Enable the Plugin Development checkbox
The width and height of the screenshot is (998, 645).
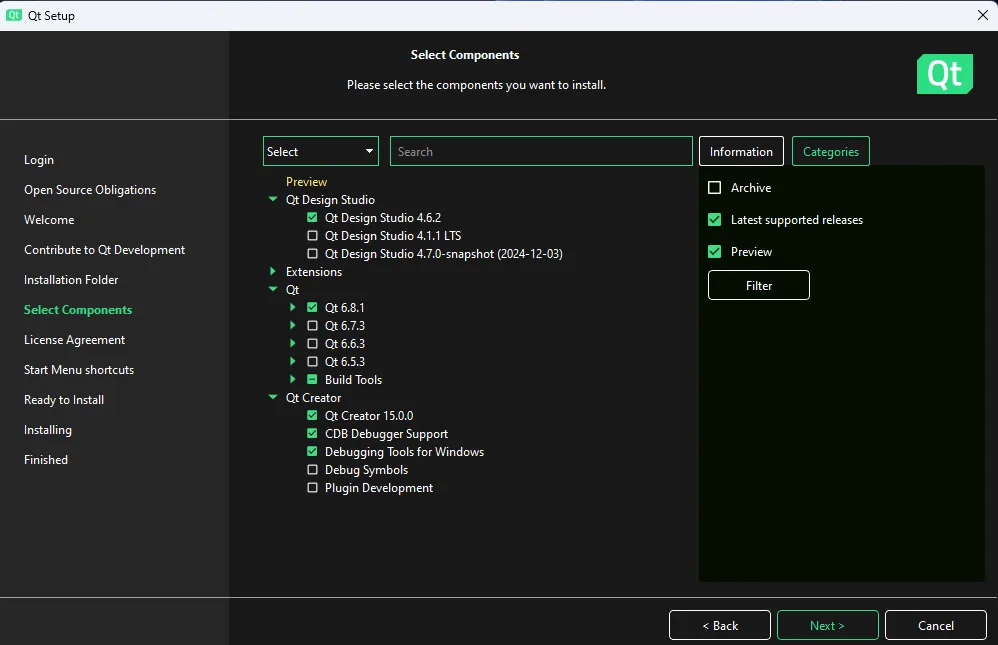pyautogui.click(x=312, y=488)
